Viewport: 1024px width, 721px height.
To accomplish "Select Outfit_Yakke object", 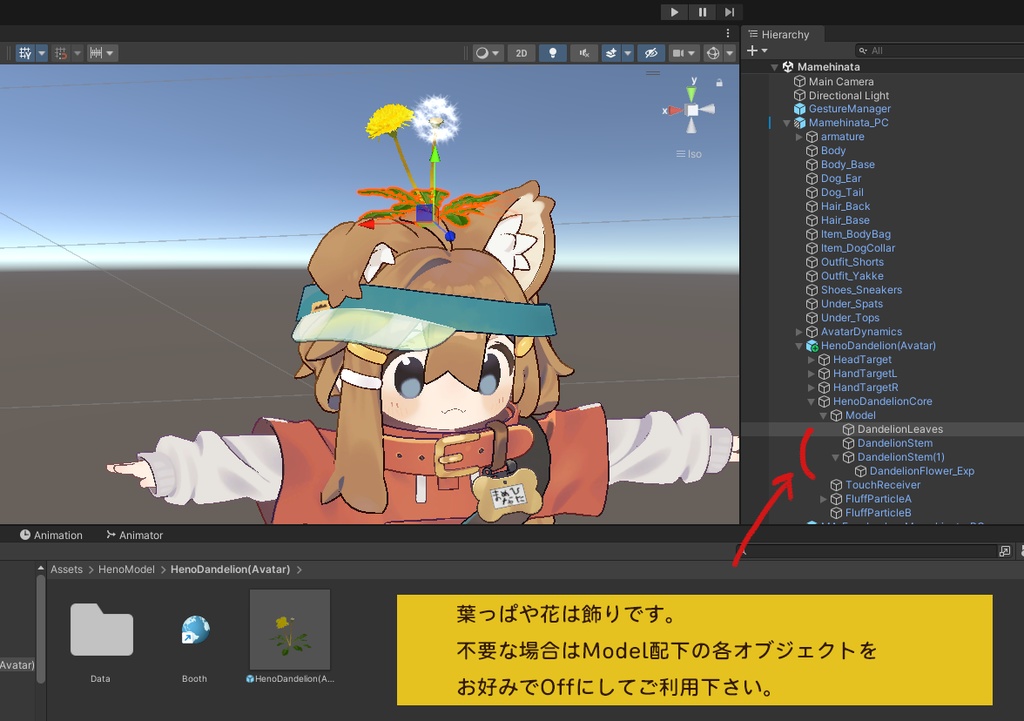I will [x=852, y=276].
